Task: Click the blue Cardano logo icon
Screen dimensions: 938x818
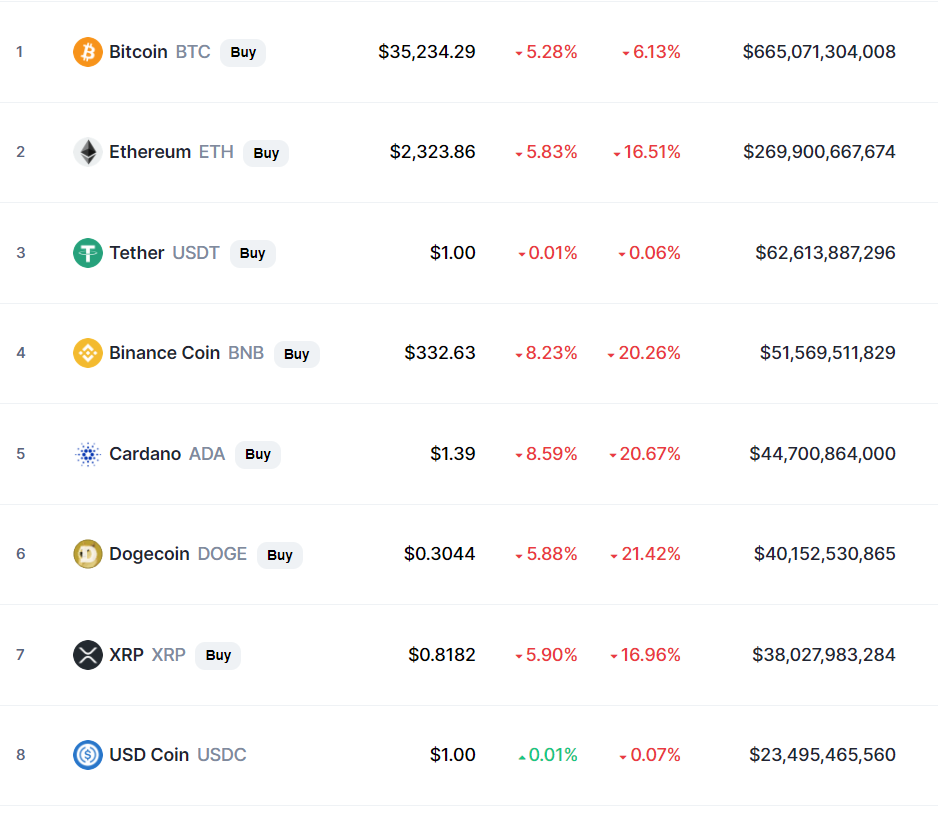Action: (x=88, y=454)
